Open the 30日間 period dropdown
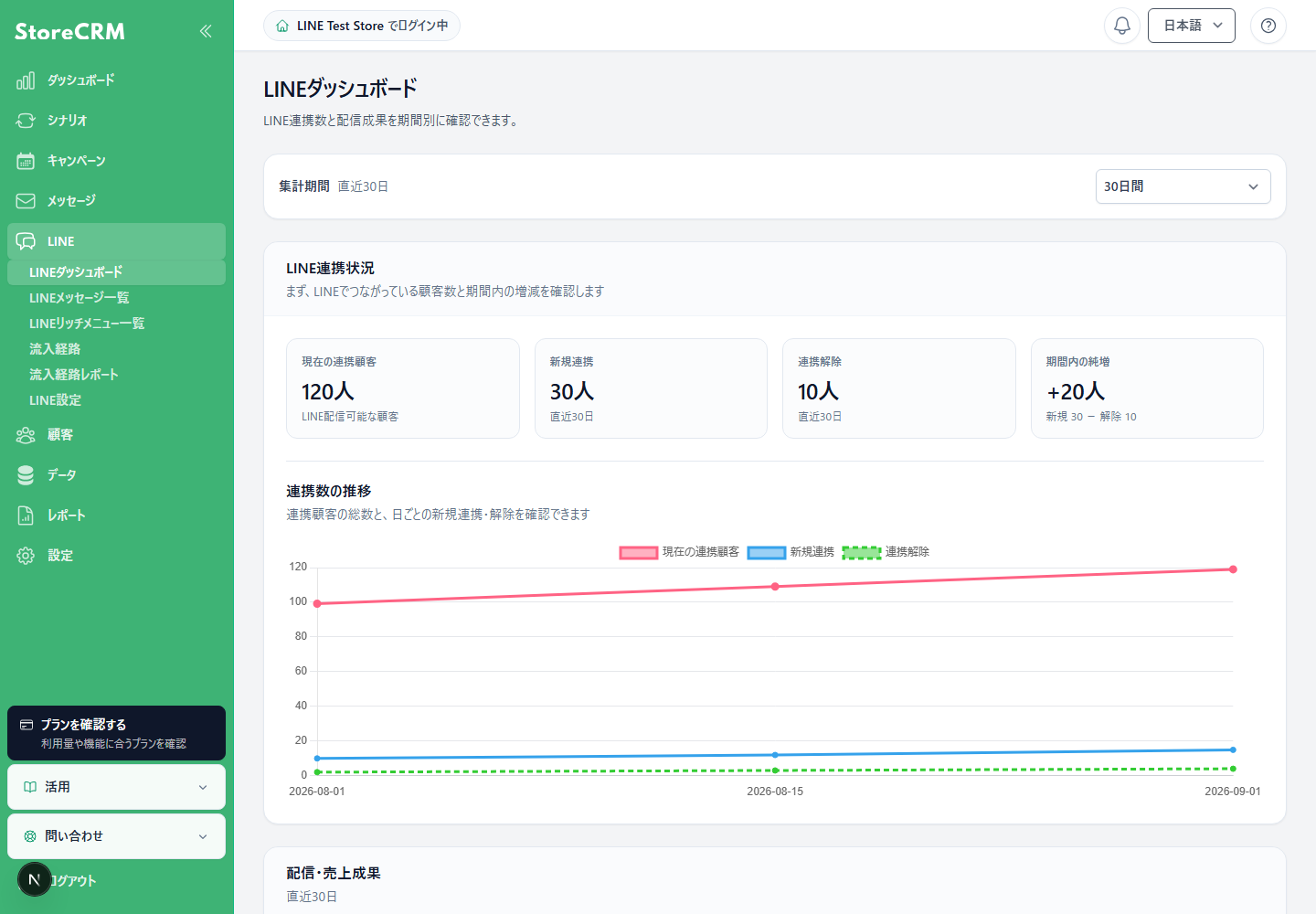The height and width of the screenshot is (914, 1316). click(1183, 186)
